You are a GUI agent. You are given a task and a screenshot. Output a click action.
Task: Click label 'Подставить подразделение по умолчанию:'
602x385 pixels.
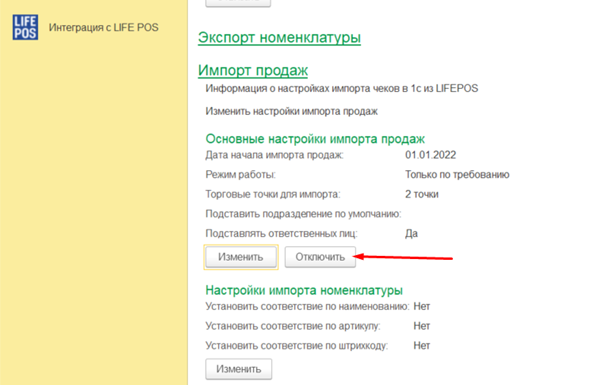tap(303, 214)
